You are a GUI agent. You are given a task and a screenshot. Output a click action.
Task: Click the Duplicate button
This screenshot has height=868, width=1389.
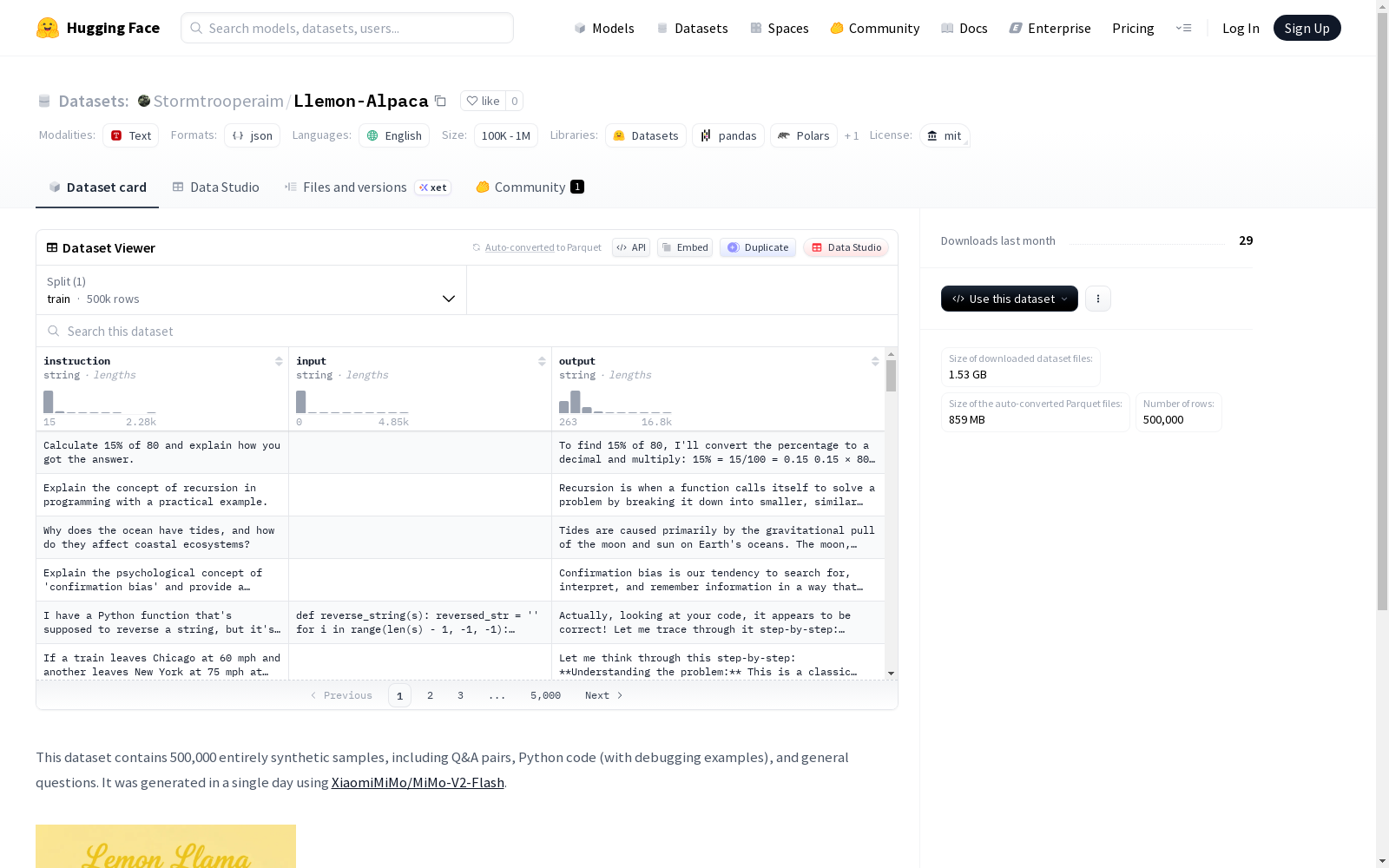pyautogui.click(x=758, y=247)
